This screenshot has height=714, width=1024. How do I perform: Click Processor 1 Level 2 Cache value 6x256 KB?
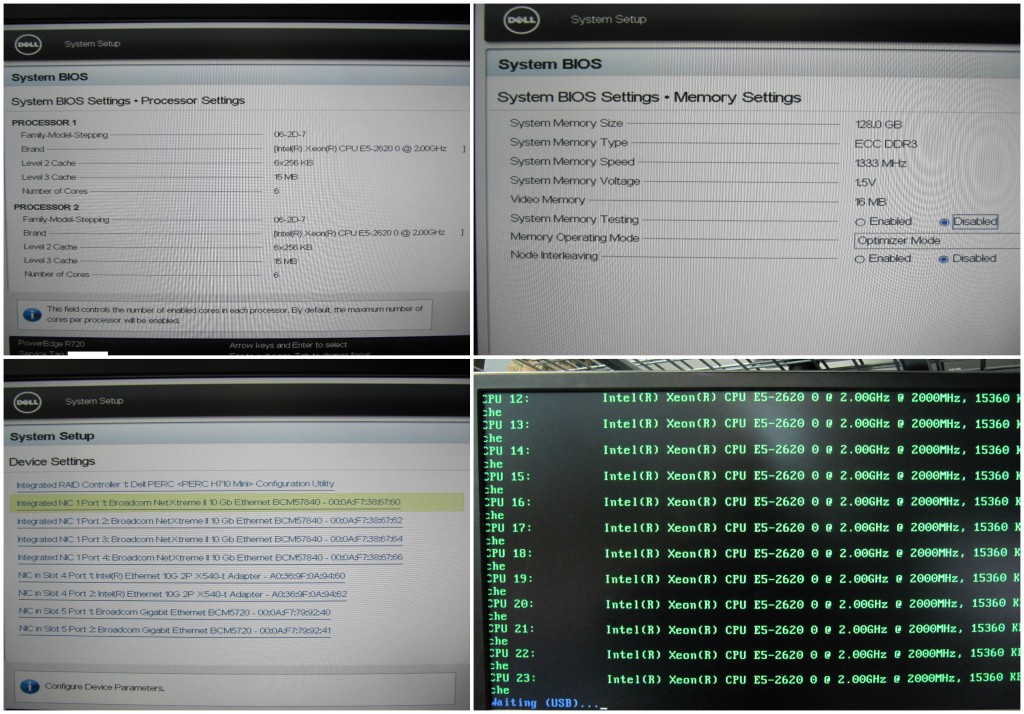[x=293, y=163]
